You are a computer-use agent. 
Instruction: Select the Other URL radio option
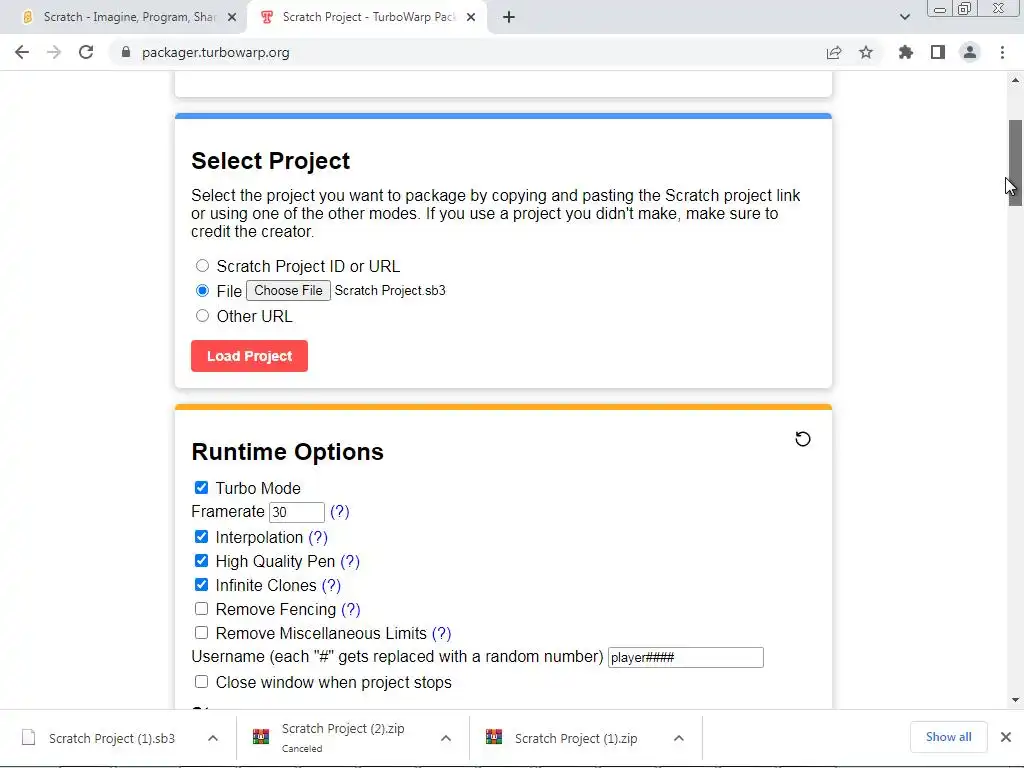[202, 316]
